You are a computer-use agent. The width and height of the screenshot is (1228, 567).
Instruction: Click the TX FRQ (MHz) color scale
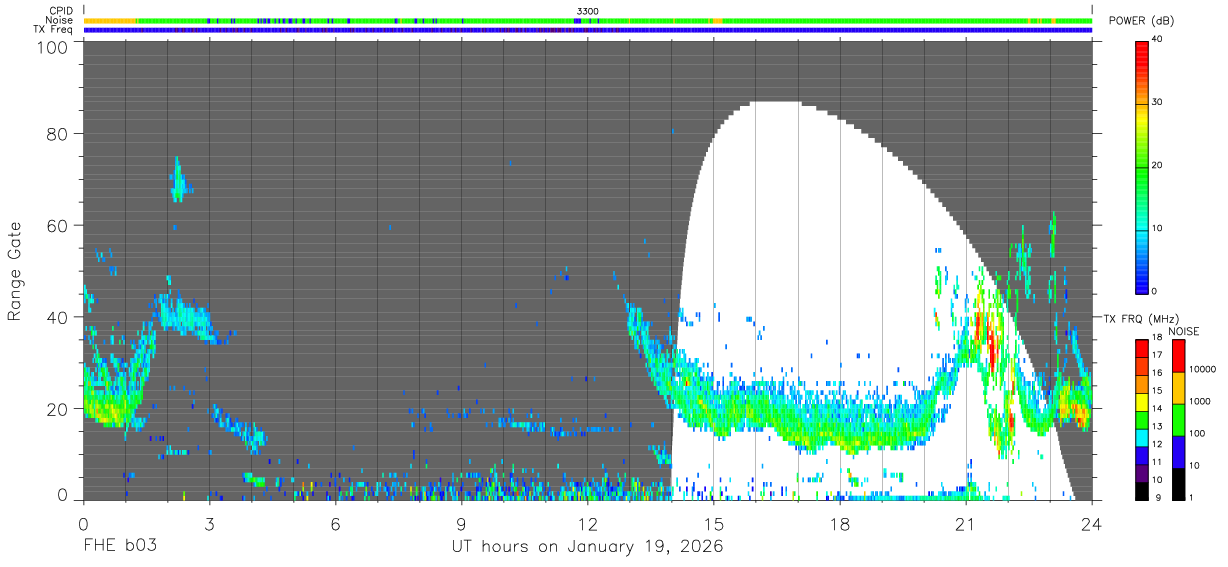(x=1142, y=420)
